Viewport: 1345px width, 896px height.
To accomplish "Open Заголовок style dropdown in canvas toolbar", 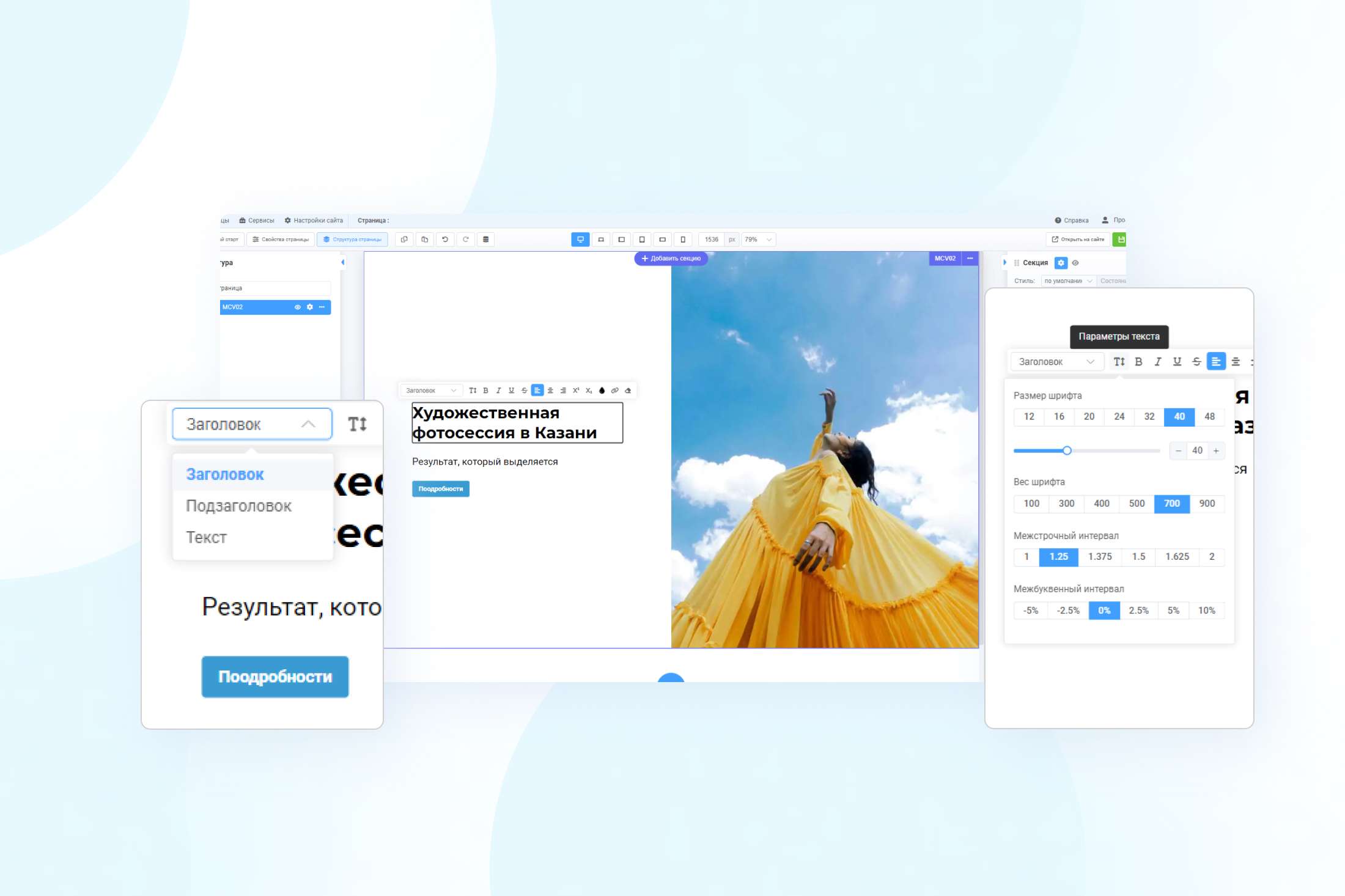I will point(431,391).
